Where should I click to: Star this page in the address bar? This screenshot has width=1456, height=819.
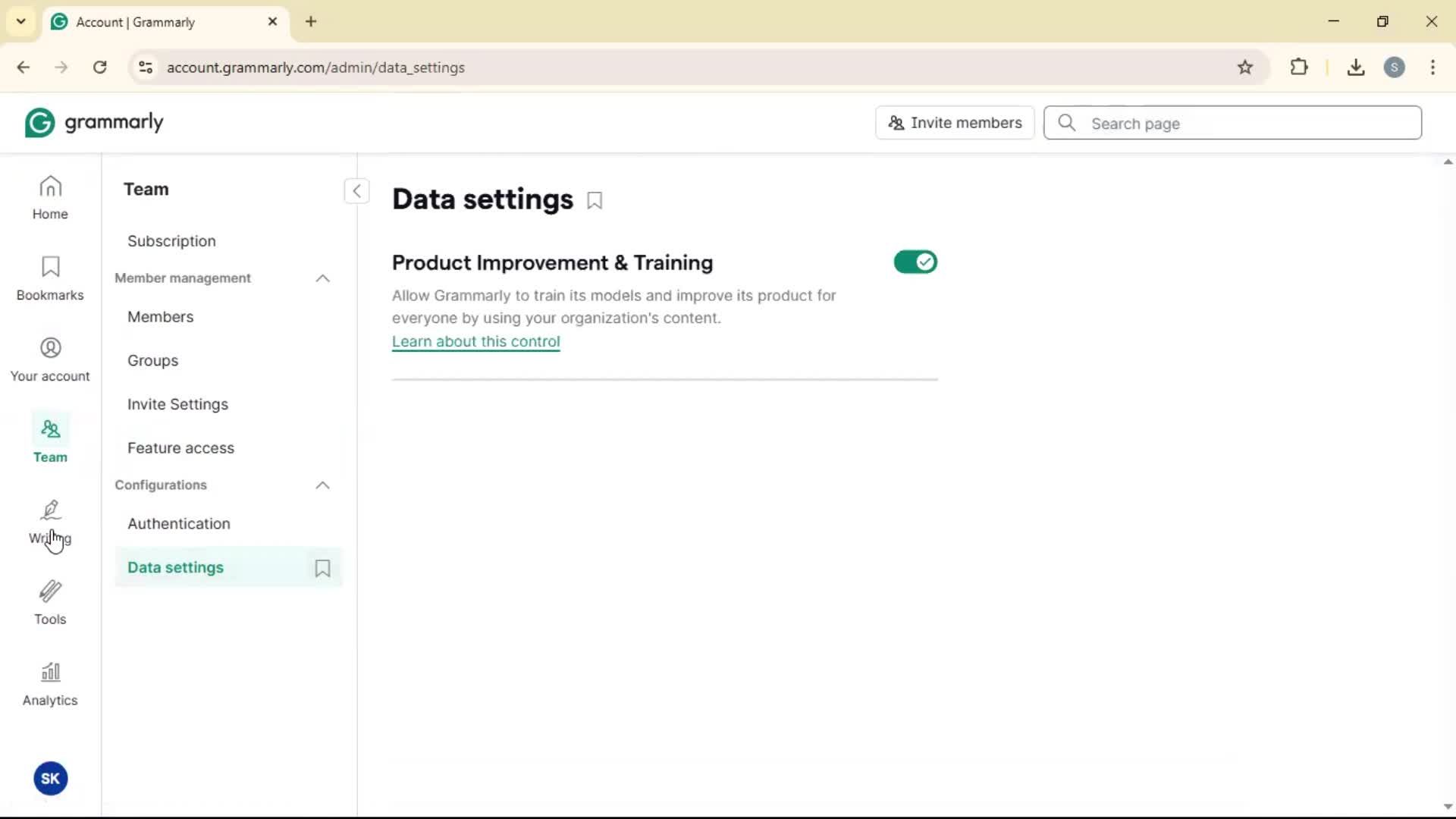(x=1245, y=67)
